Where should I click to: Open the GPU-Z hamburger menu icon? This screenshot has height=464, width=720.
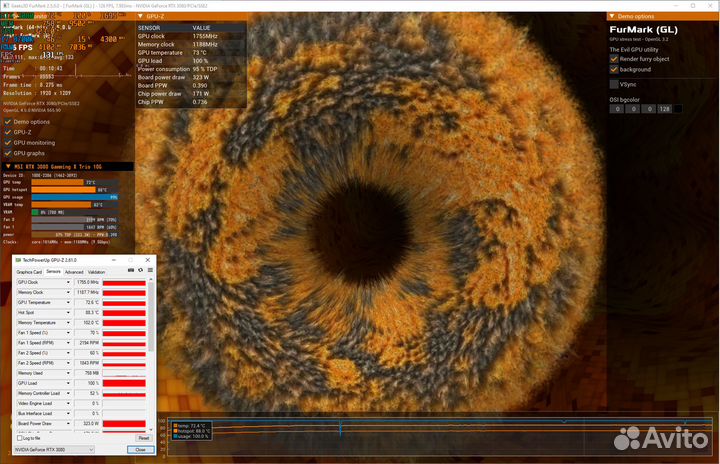point(150,270)
